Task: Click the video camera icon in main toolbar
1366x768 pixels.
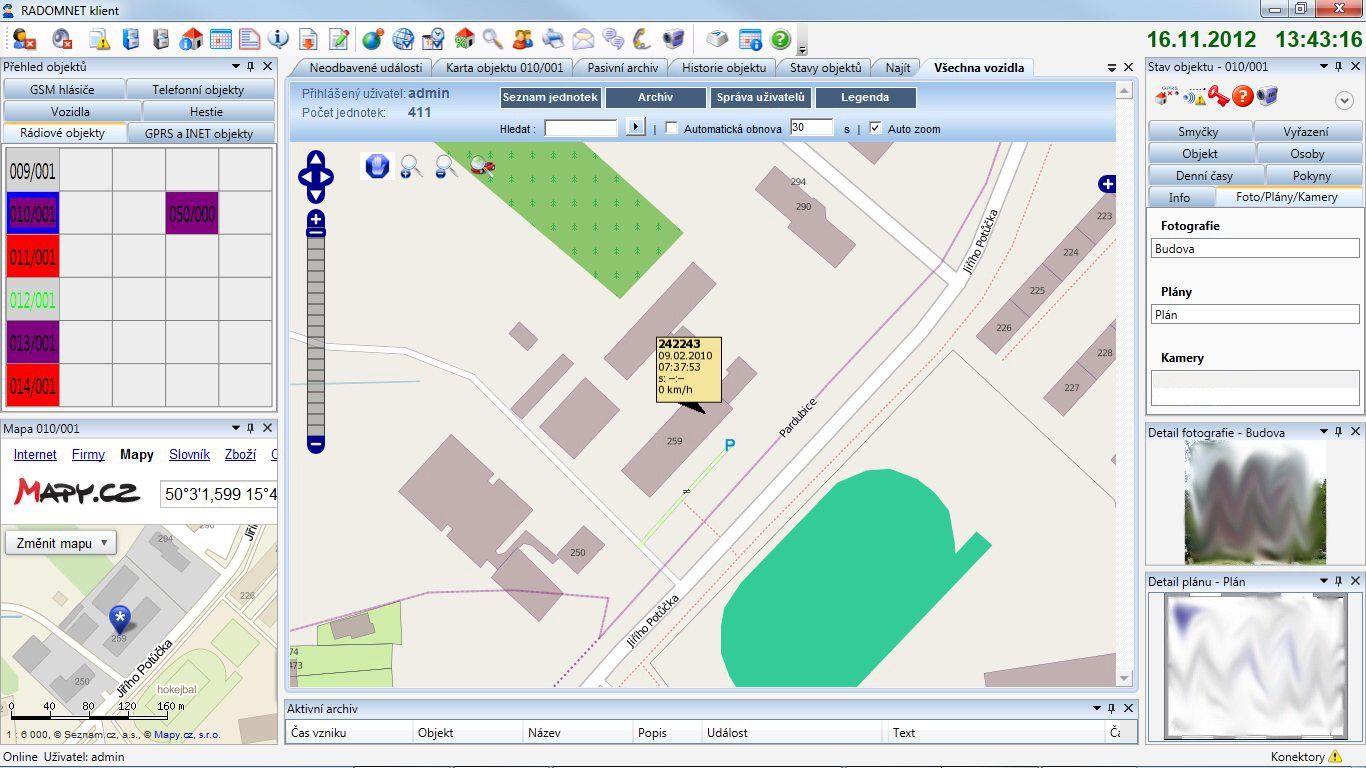Action: [x=674, y=40]
